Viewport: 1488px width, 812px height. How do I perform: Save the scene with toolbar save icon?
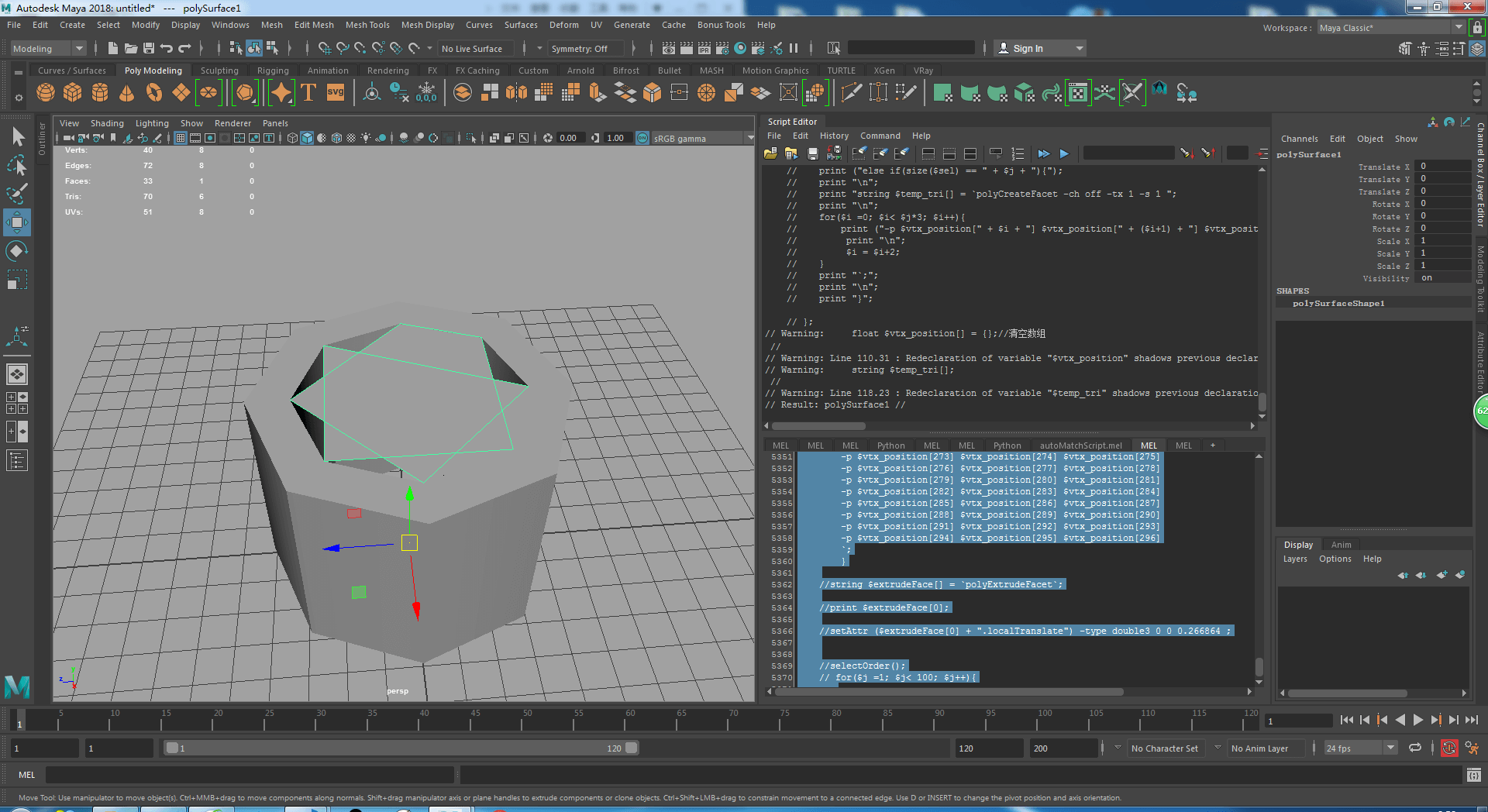(149, 49)
